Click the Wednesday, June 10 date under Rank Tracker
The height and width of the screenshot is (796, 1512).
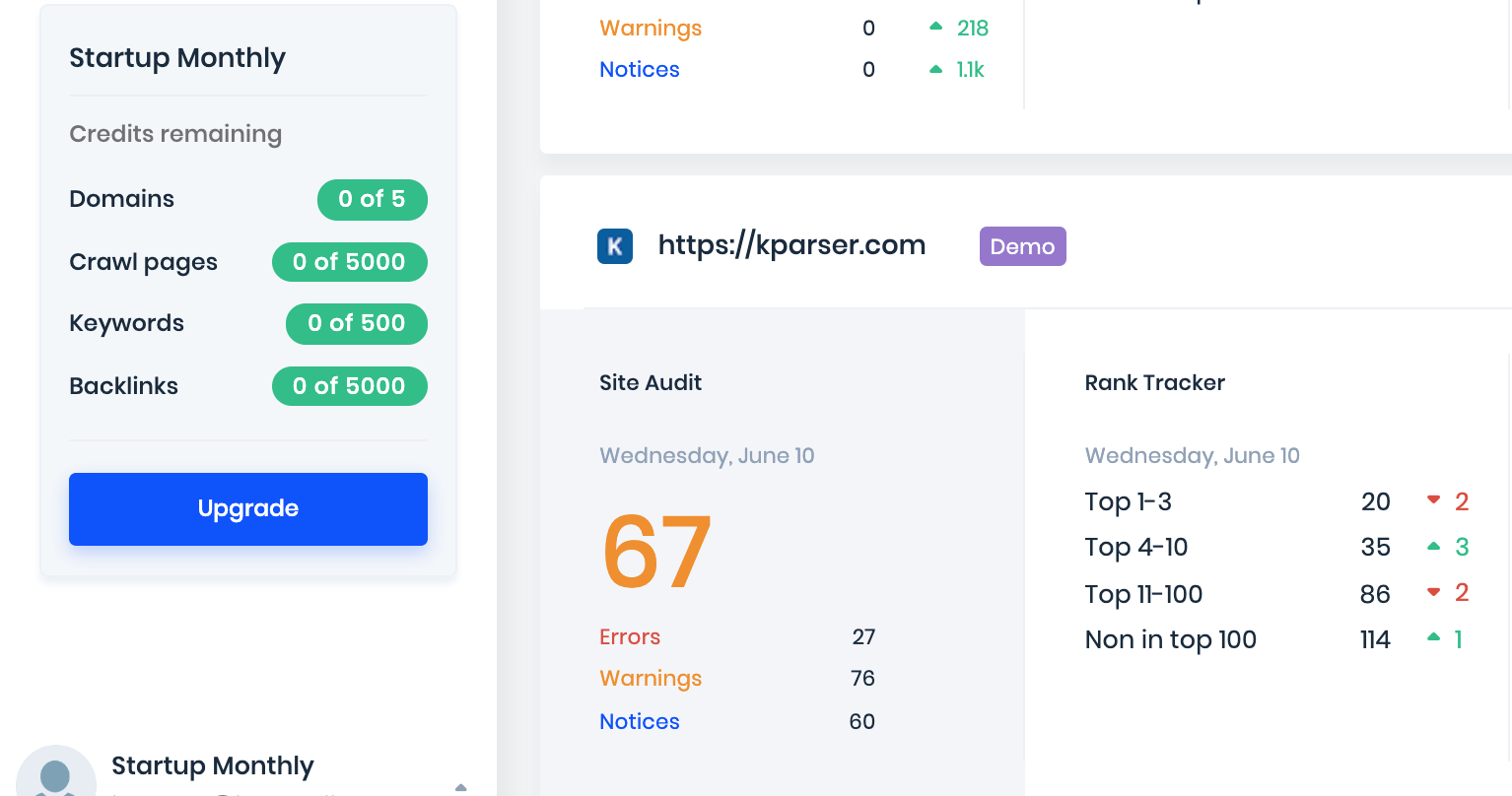(1192, 456)
